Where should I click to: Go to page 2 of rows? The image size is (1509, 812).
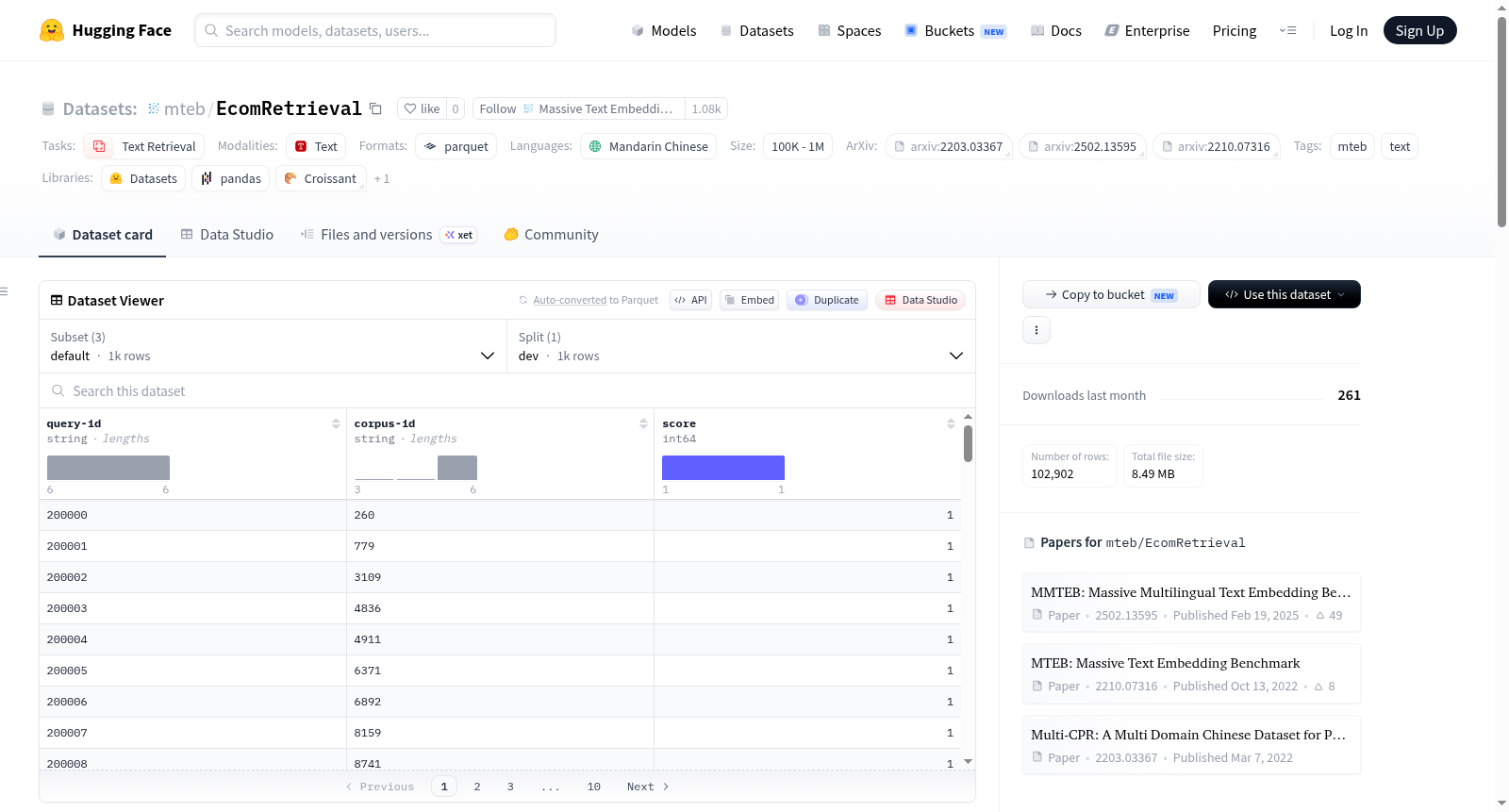click(x=477, y=787)
